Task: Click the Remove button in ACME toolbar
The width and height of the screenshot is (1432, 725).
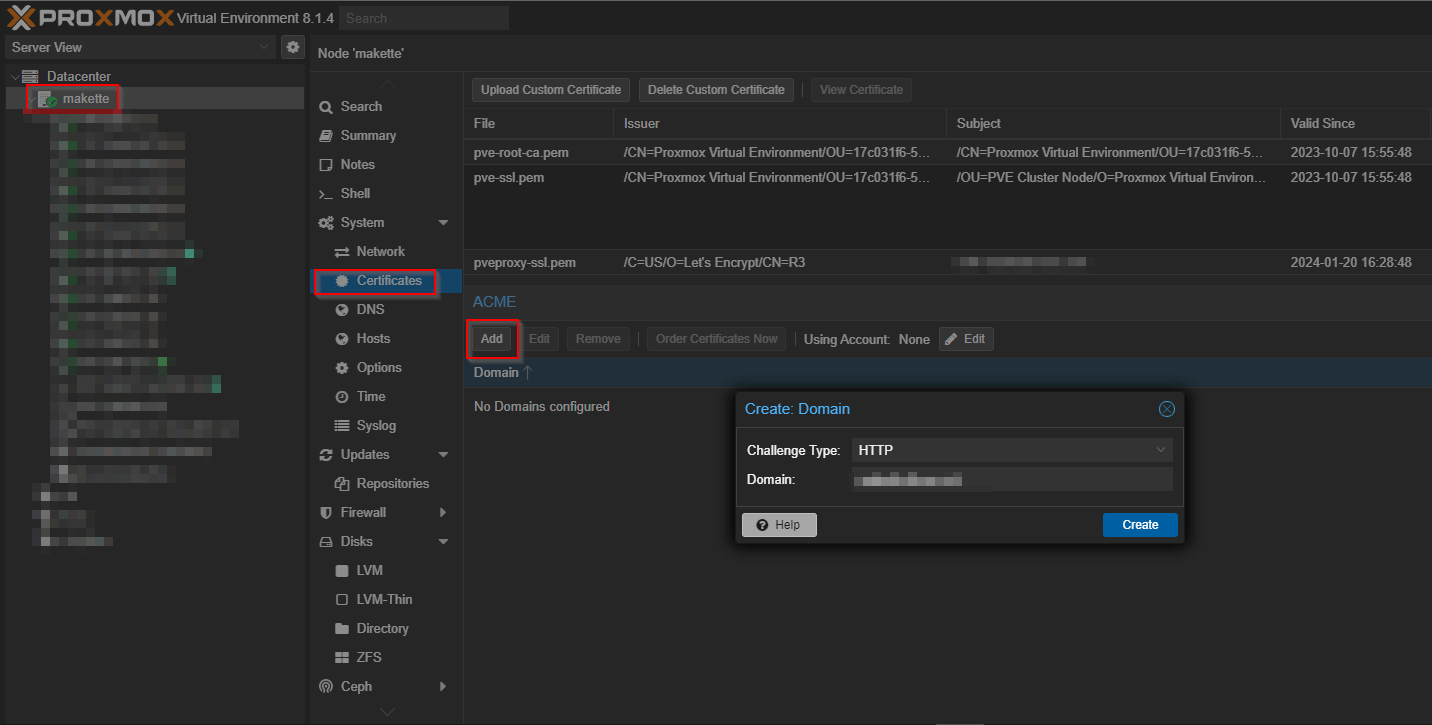Action: [598, 339]
